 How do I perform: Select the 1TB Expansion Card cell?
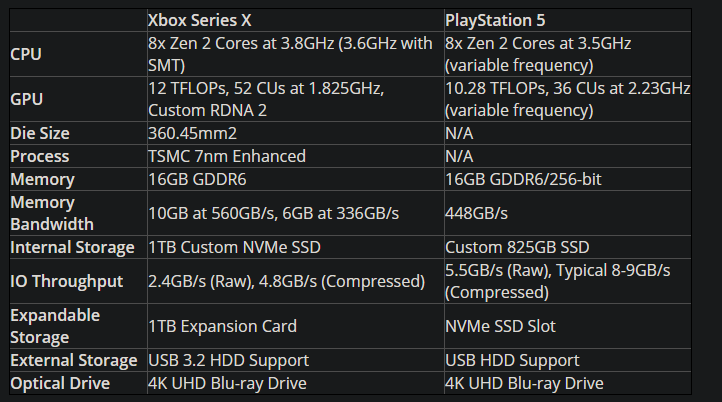[x=222, y=326]
